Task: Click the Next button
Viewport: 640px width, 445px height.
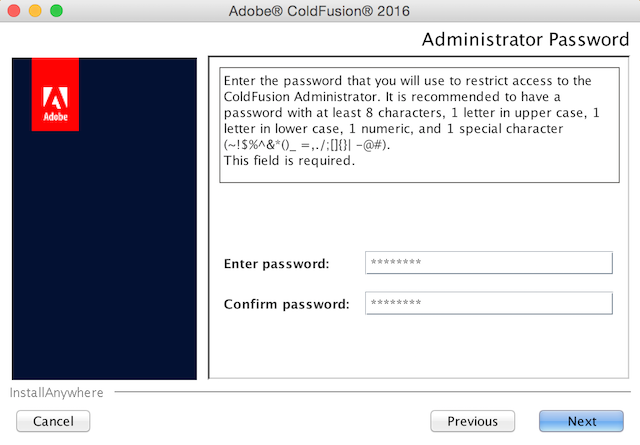Action: [x=581, y=421]
